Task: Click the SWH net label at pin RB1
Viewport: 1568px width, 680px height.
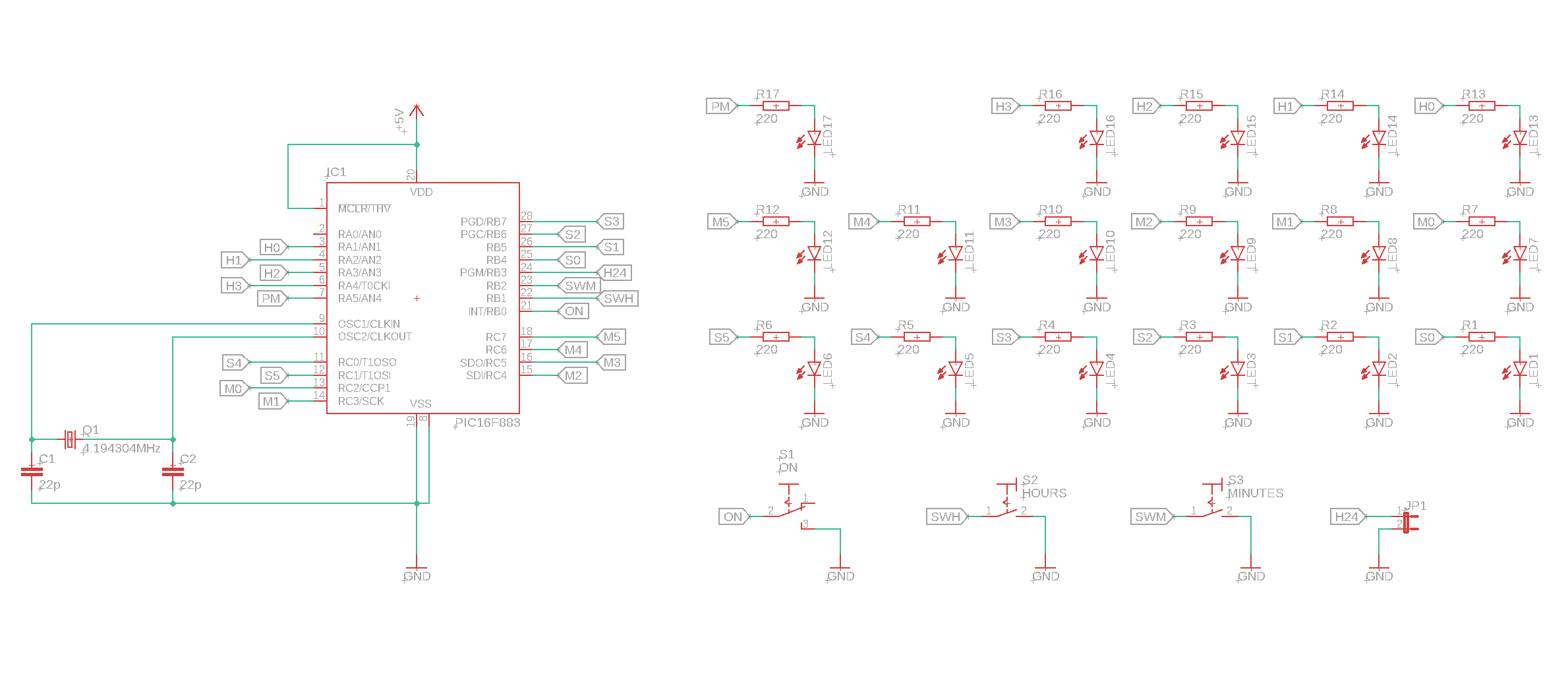Action: (618, 299)
